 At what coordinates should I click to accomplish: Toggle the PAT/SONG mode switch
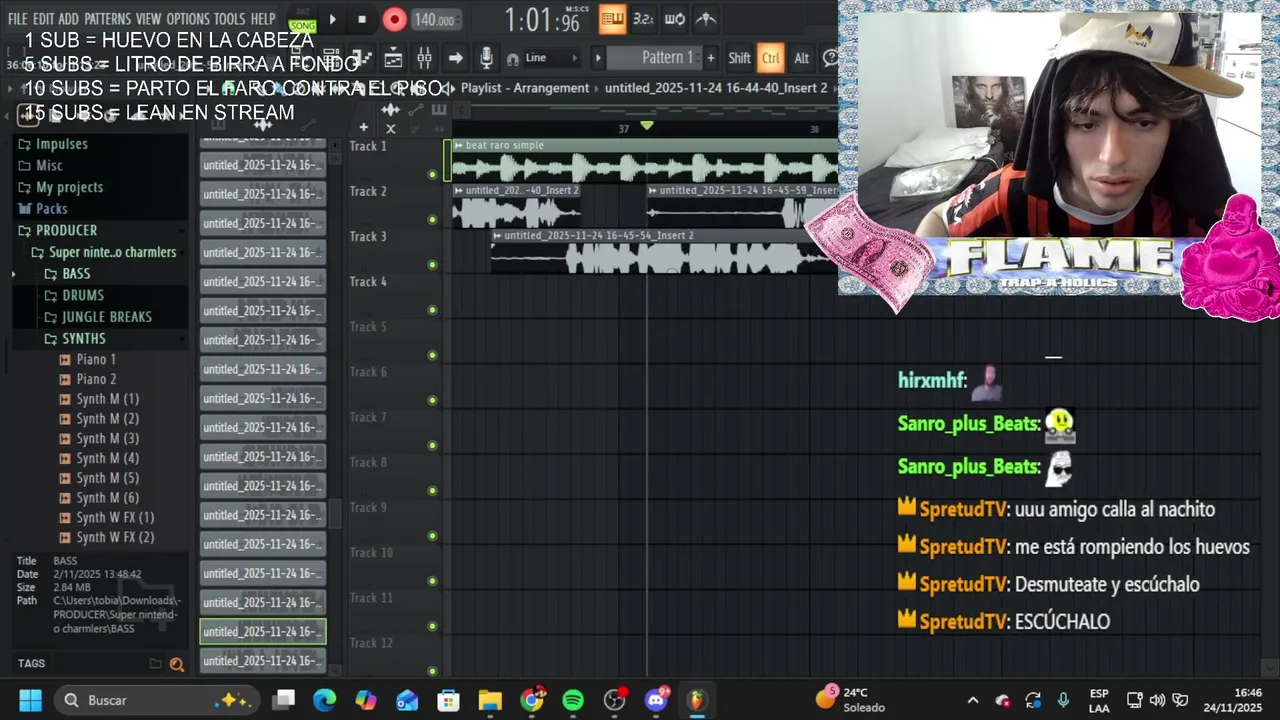pyautogui.click(x=302, y=20)
